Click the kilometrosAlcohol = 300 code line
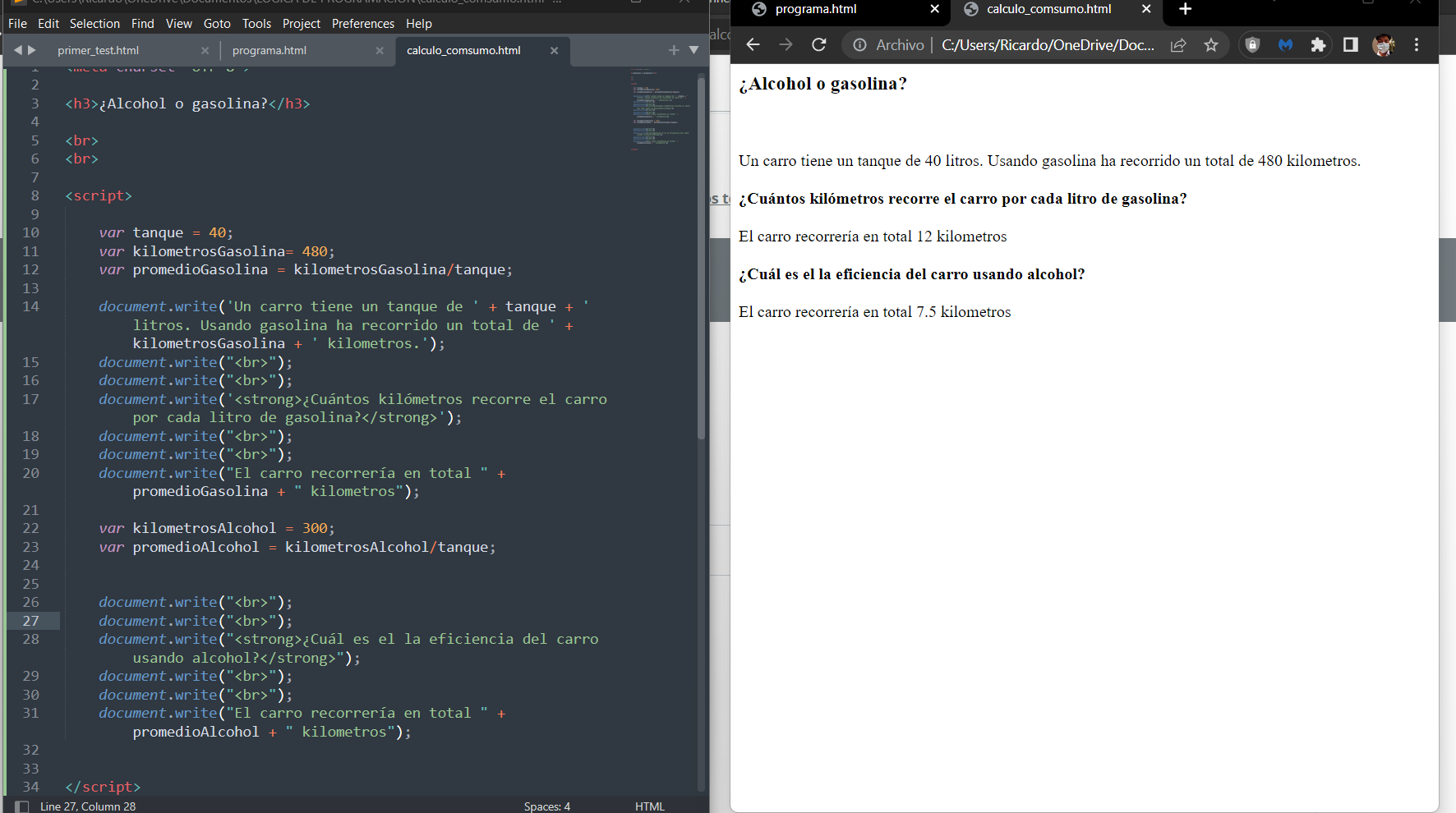The height and width of the screenshot is (813, 1456). pyautogui.click(x=217, y=528)
